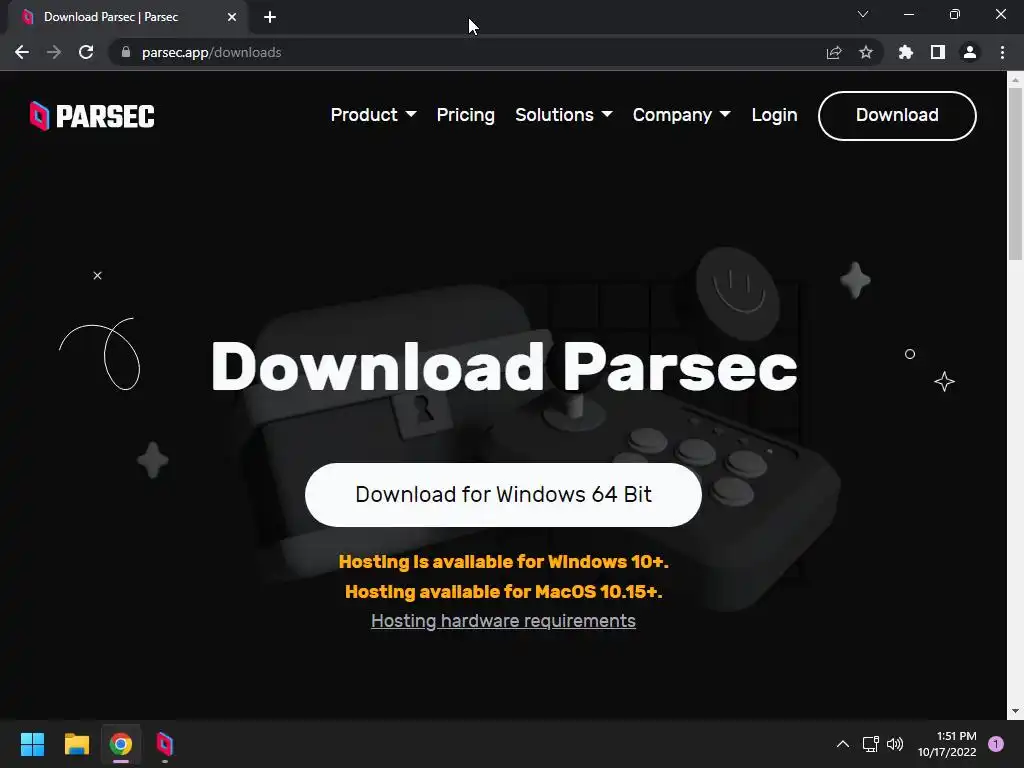The width and height of the screenshot is (1024, 768).
Task: Open Chrome profile avatar icon
Action: 970,52
